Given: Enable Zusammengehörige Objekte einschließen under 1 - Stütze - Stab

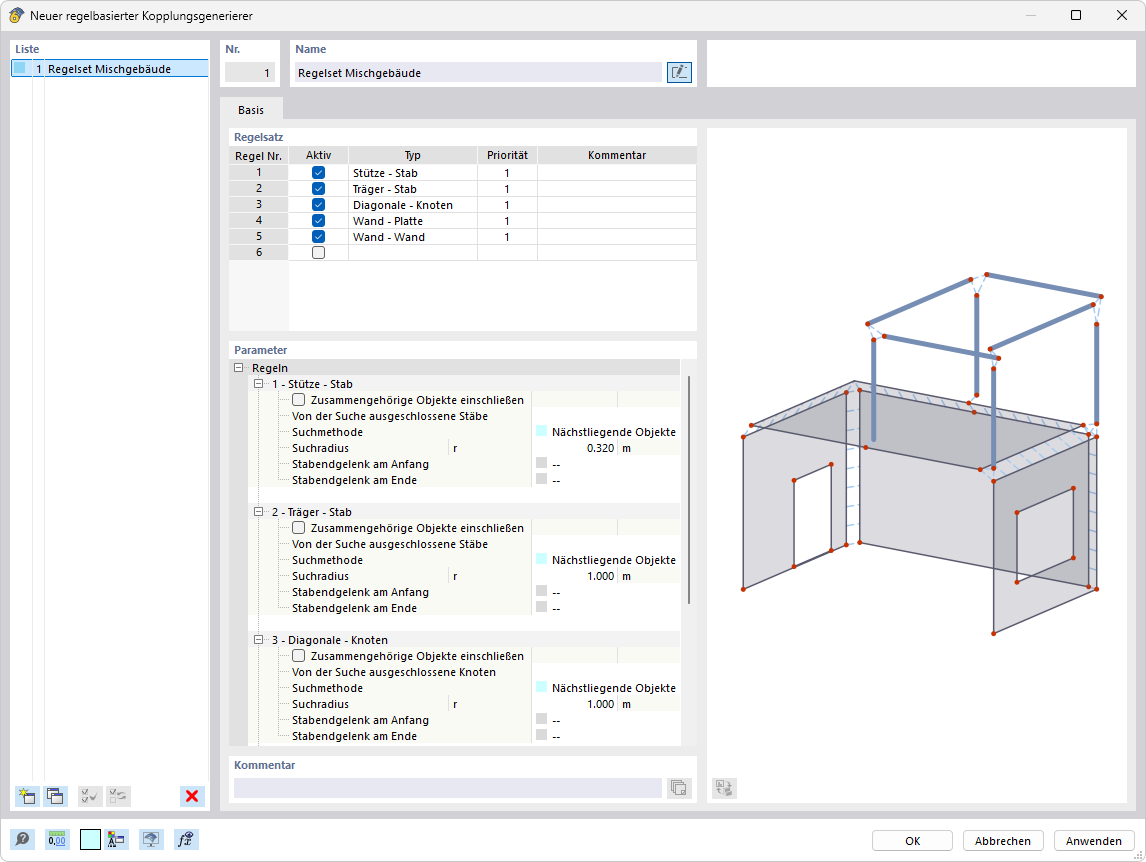Looking at the screenshot, I should tap(298, 400).
